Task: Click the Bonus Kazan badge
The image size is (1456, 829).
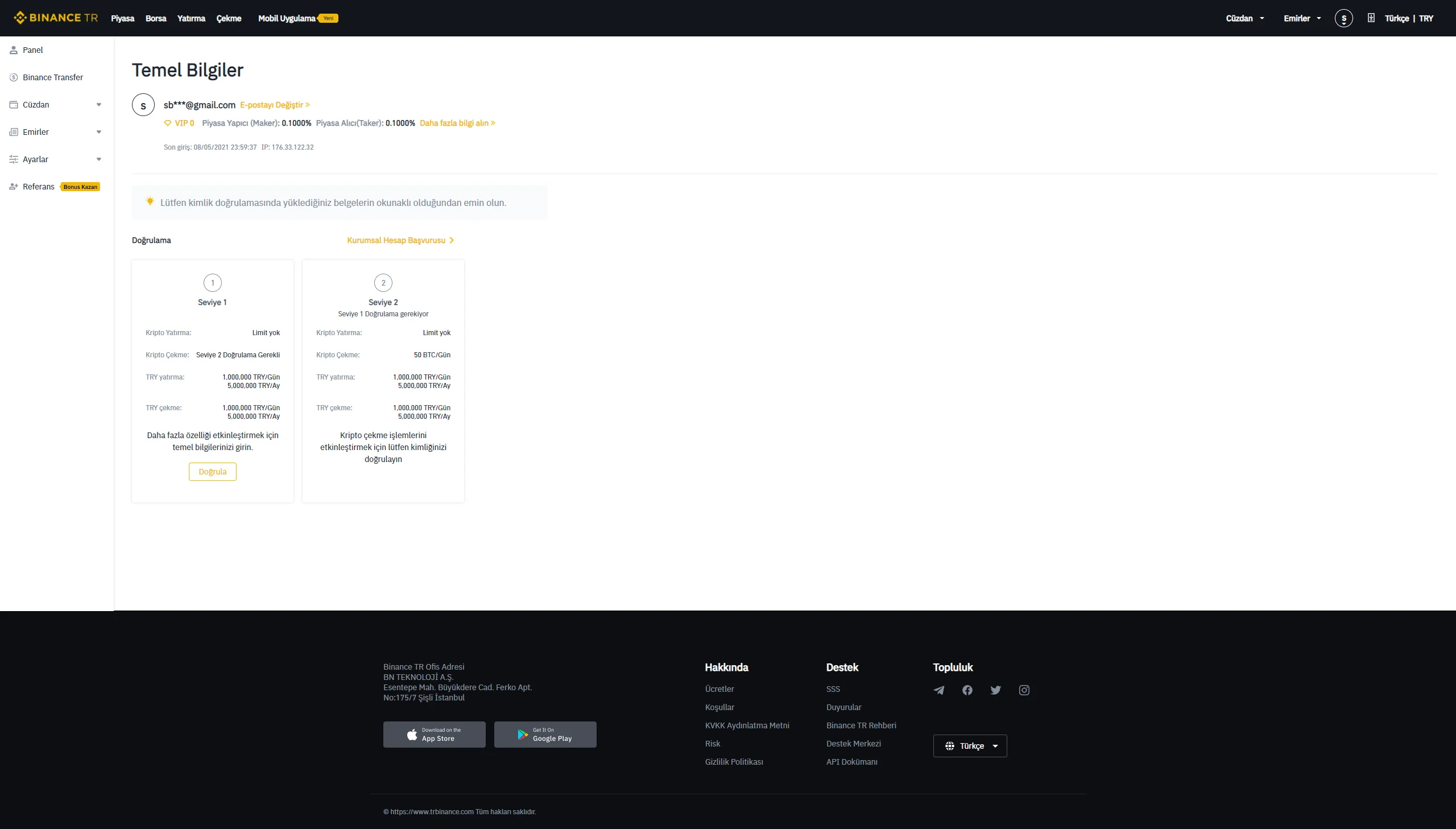Action: coord(80,187)
